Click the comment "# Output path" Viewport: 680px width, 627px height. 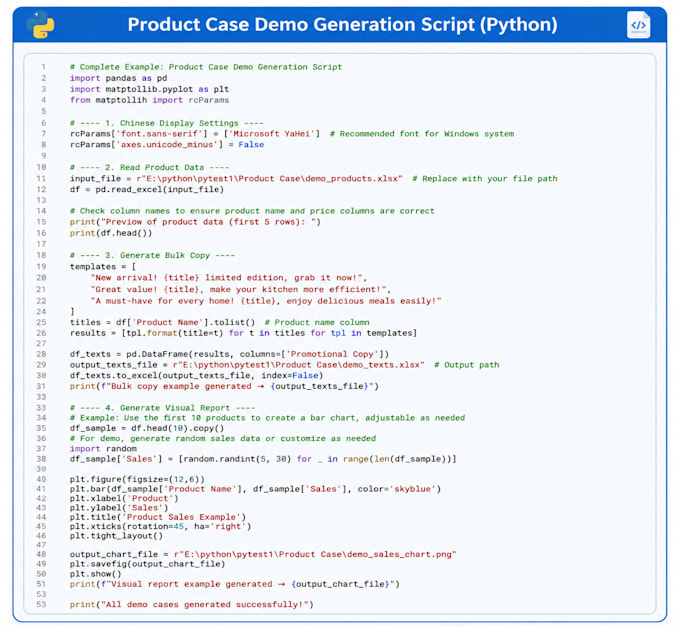coord(467,365)
